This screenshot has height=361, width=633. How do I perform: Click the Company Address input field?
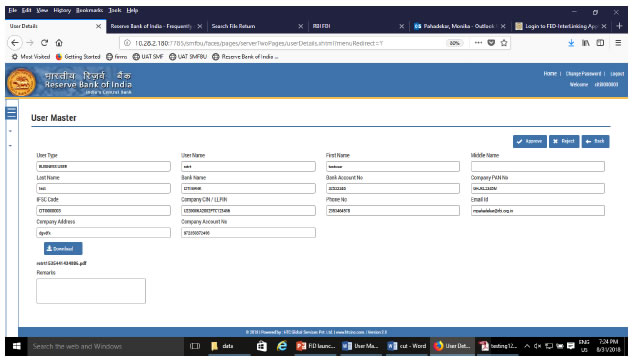pos(103,233)
